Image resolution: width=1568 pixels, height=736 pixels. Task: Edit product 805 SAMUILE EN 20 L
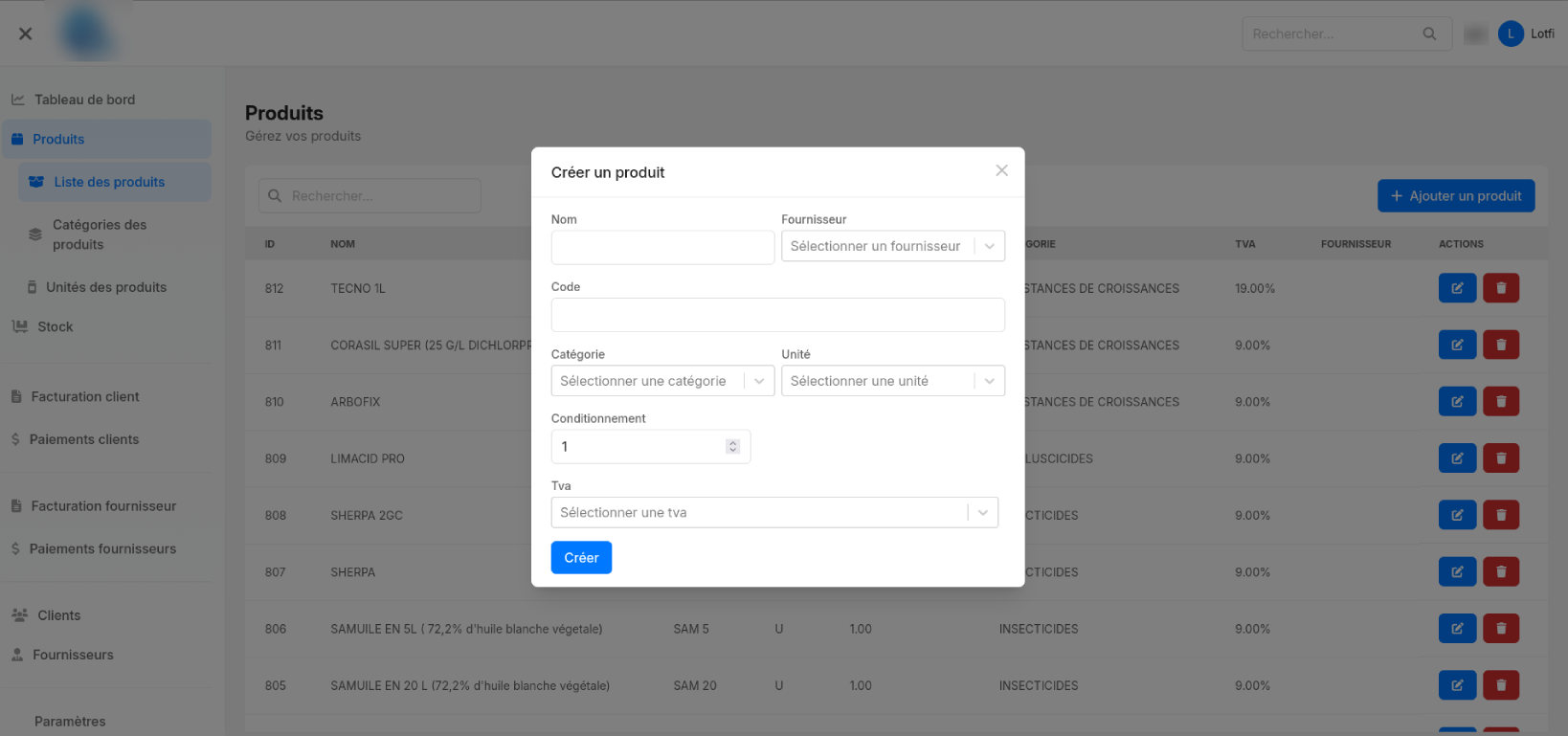pos(1457,685)
